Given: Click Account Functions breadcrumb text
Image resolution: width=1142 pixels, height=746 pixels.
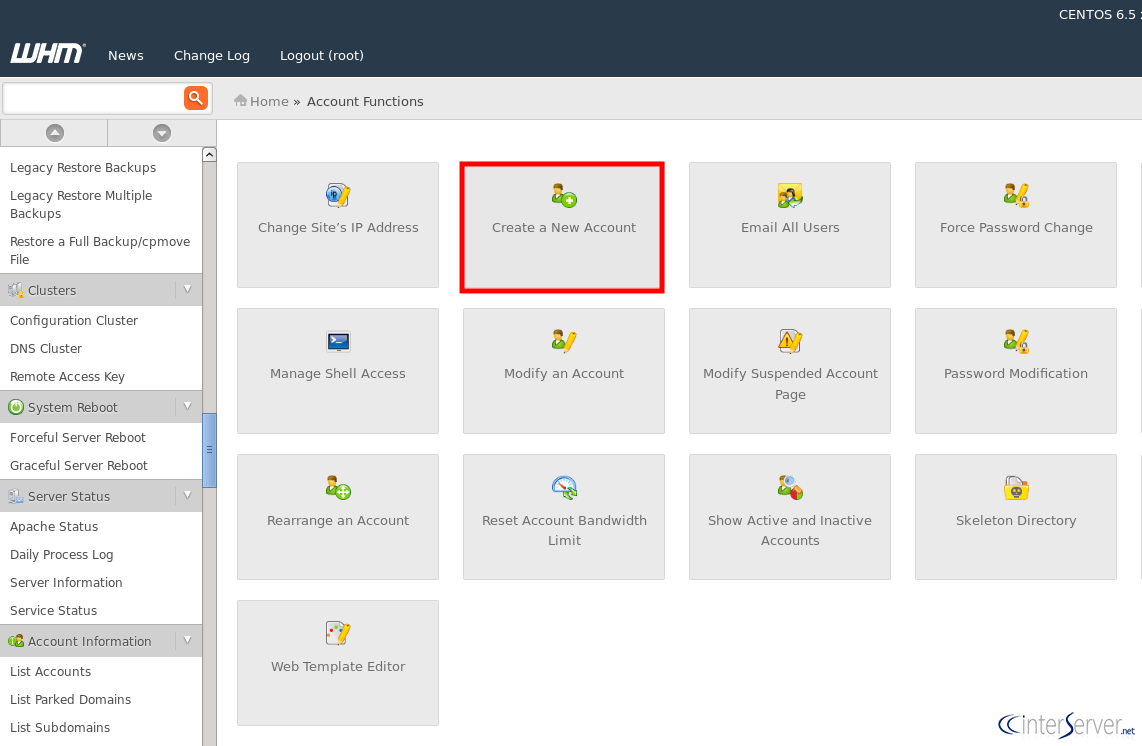Looking at the screenshot, I should [x=365, y=101].
